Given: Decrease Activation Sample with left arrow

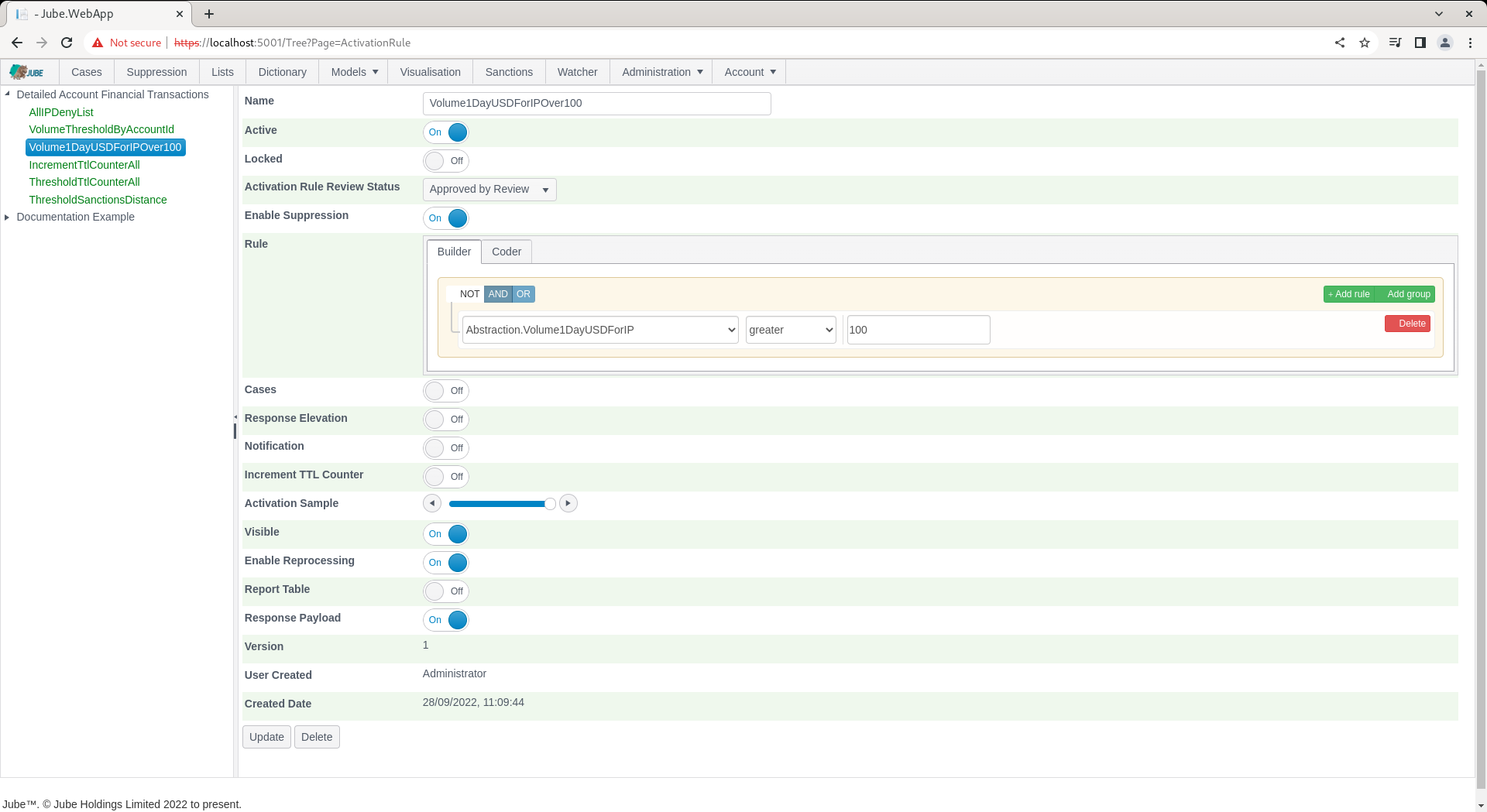Looking at the screenshot, I should click(432, 503).
